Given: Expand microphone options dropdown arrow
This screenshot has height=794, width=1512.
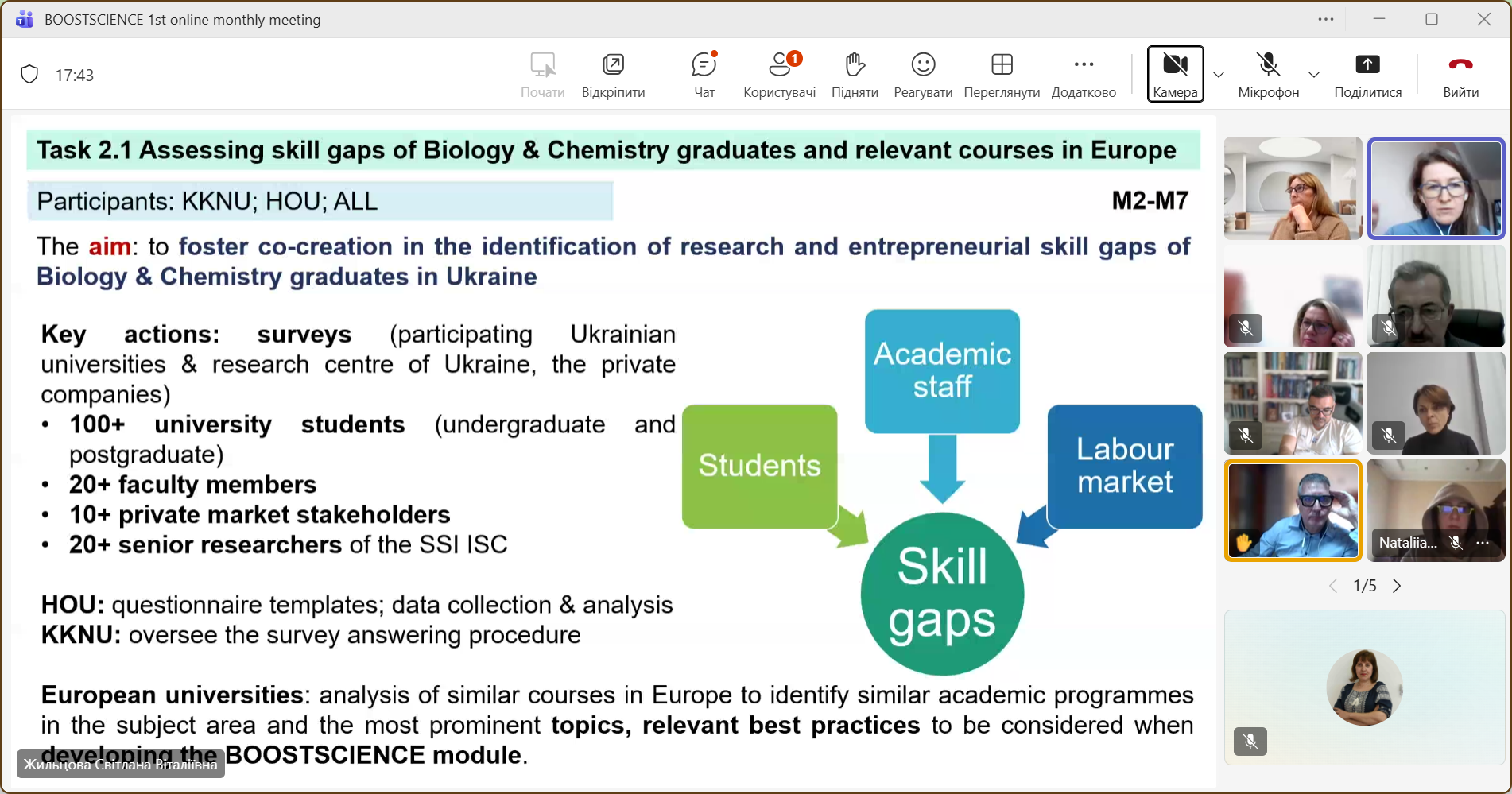Looking at the screenshot, I should (x=1314, y=75).
